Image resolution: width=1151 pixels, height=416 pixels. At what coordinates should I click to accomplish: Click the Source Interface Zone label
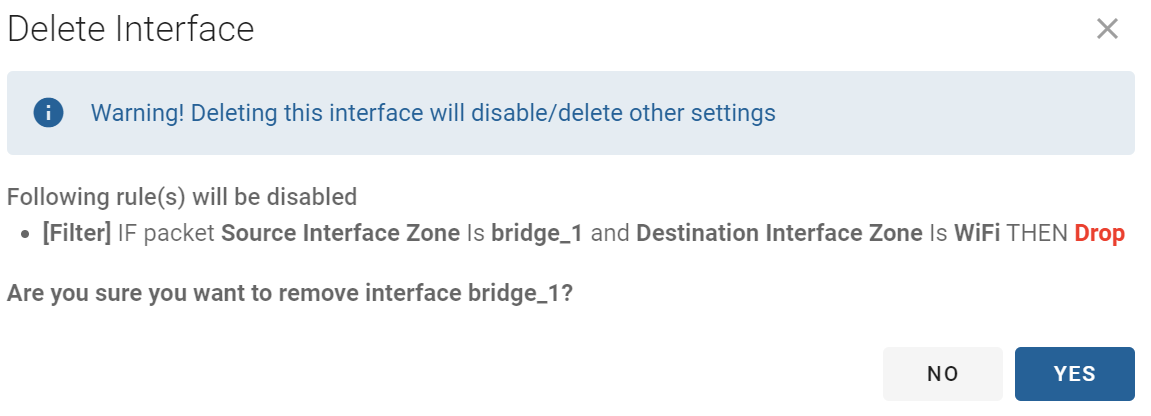coord(341,233)
